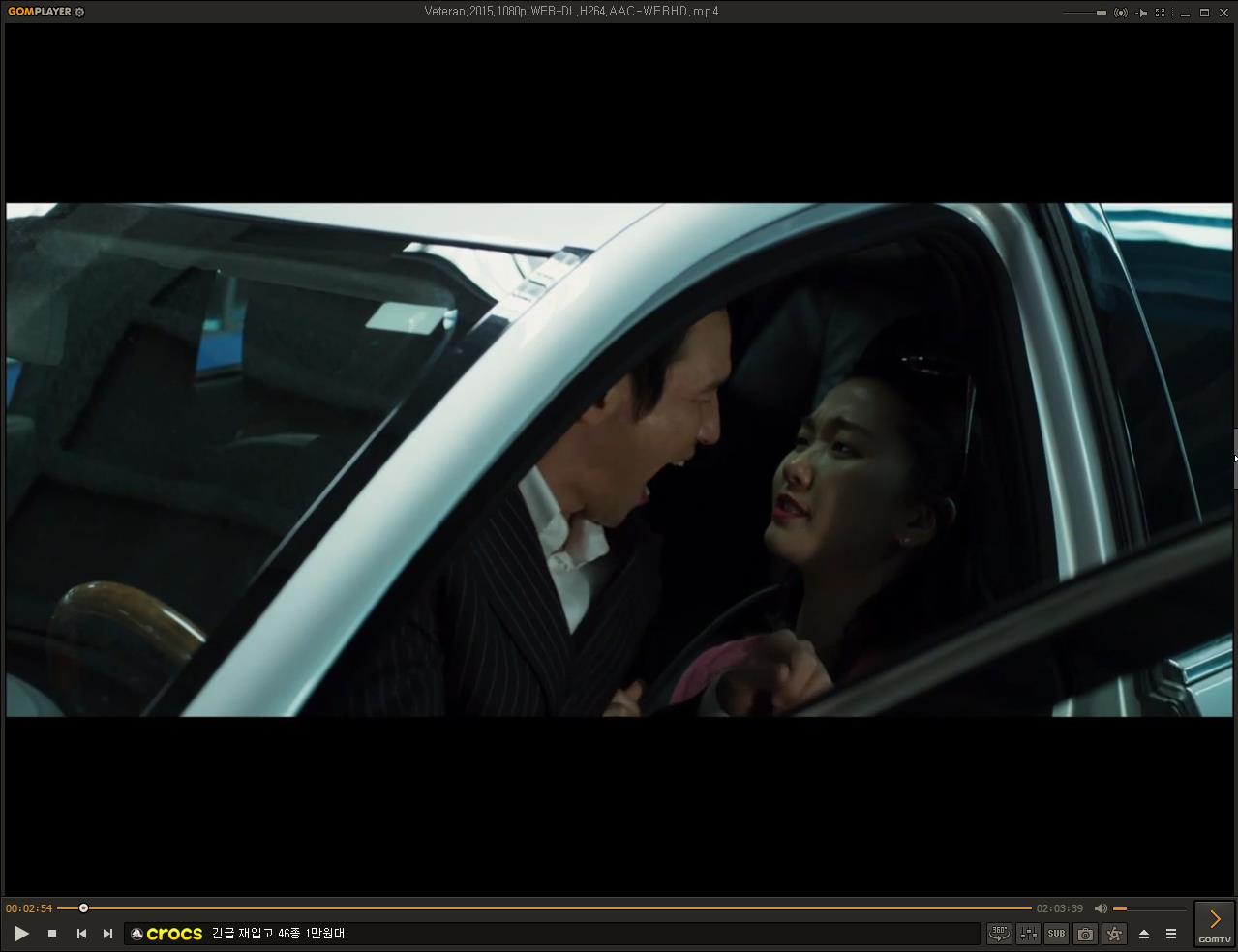Open the broadcast/cast icon in title bar
Screen dimensions: 1238x952
pyautogui.click(x=1121, y=13)
